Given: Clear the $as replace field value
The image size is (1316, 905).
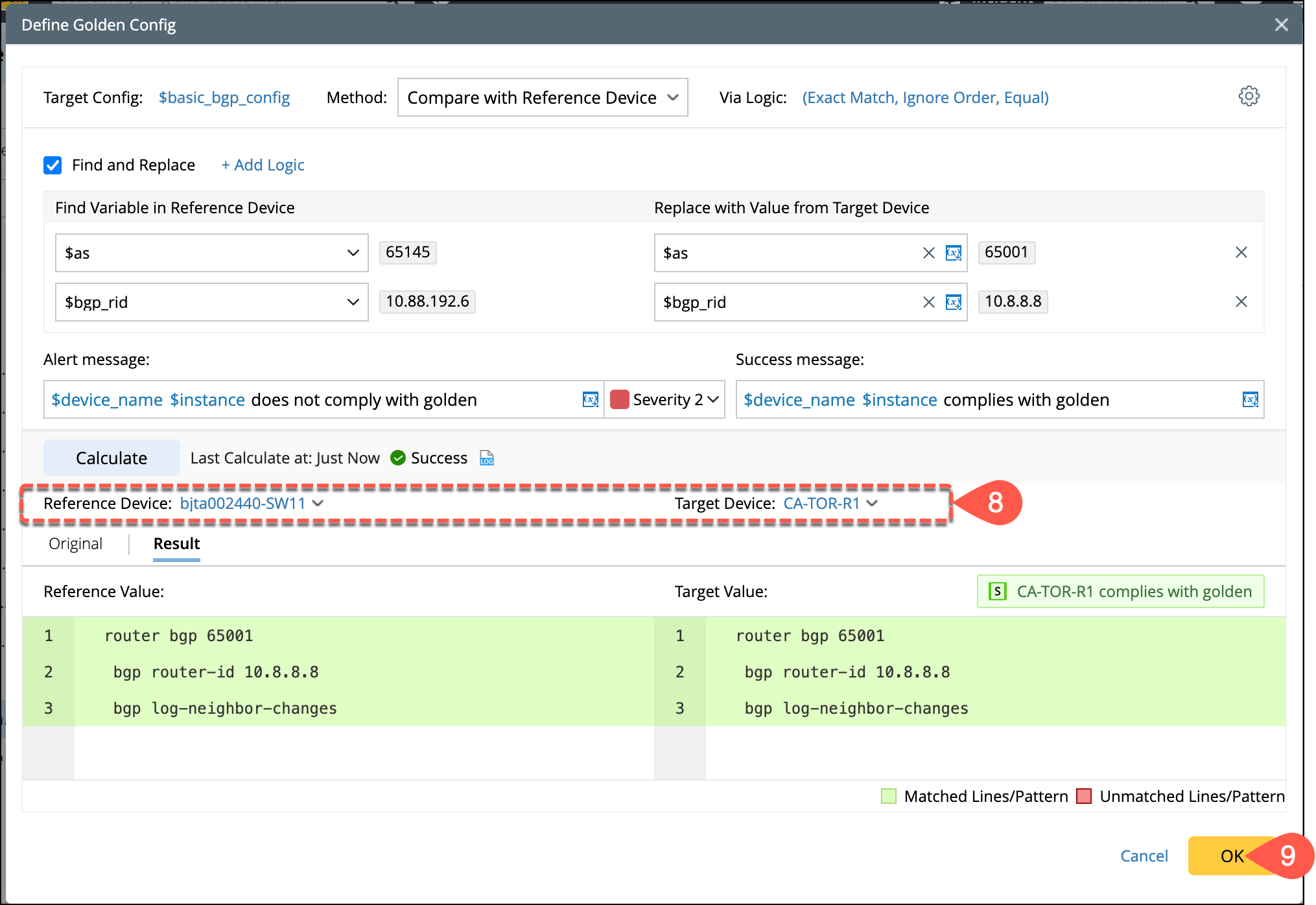Looking at the screenshot, I should (x=928, y=253).
